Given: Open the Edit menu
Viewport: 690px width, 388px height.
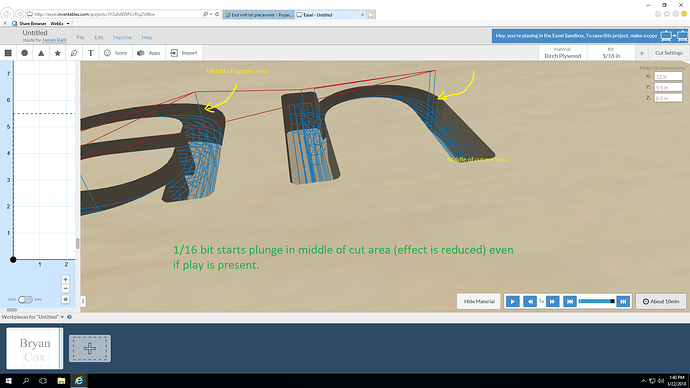Looking at the screenshot, I should coord(99,37).
